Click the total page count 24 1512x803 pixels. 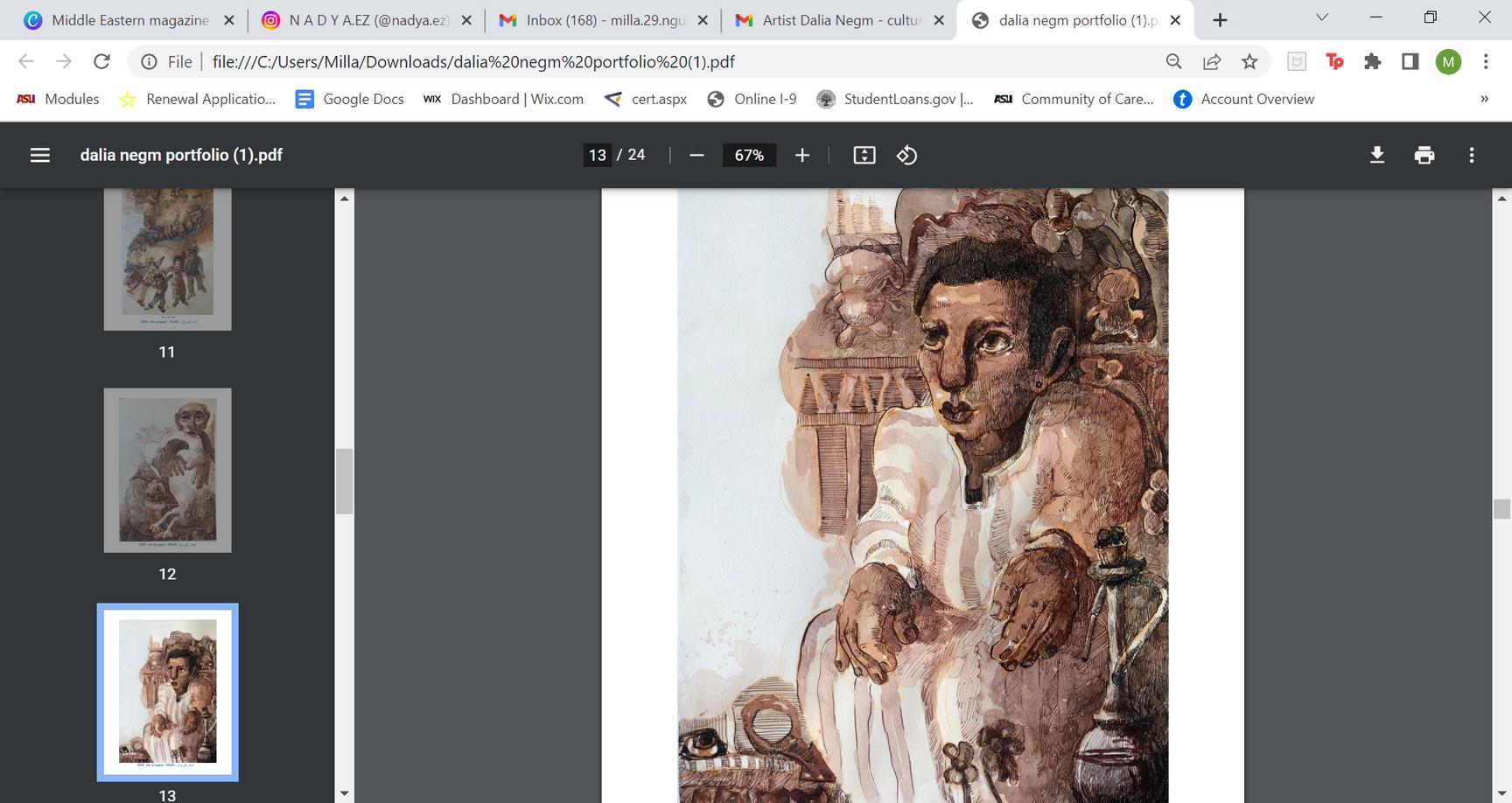point(636,155)
